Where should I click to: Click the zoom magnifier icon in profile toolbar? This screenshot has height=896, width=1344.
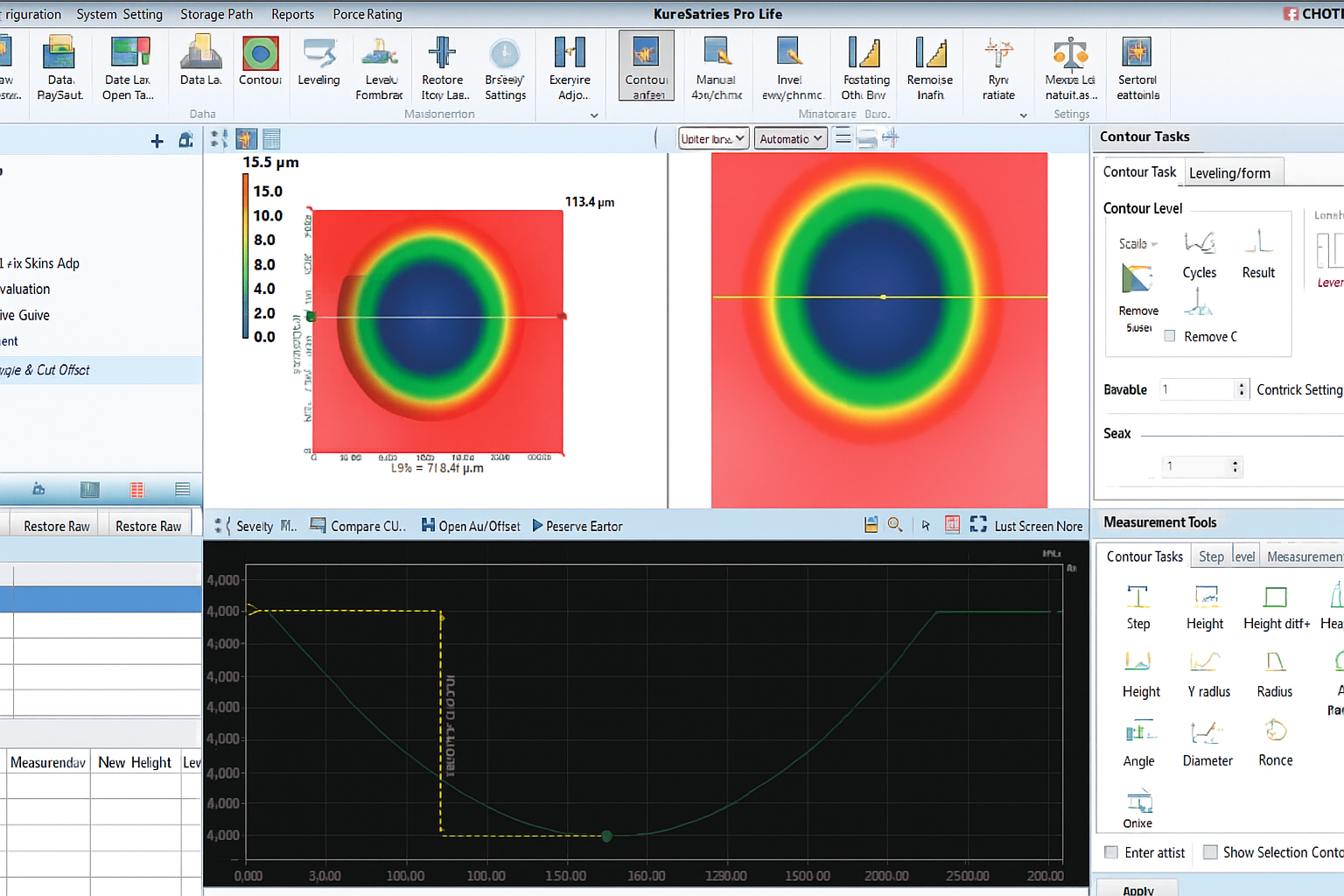(895, 525)
